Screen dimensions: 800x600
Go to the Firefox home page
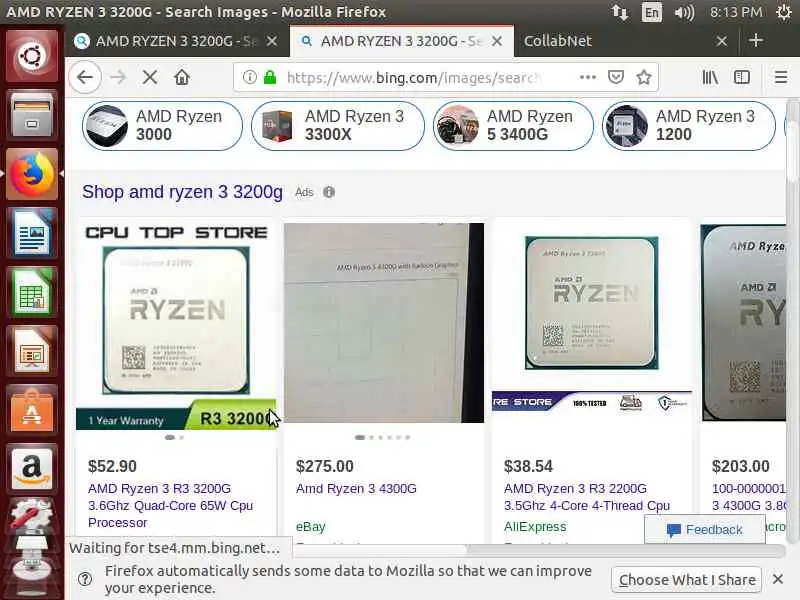tap(182, 78)
